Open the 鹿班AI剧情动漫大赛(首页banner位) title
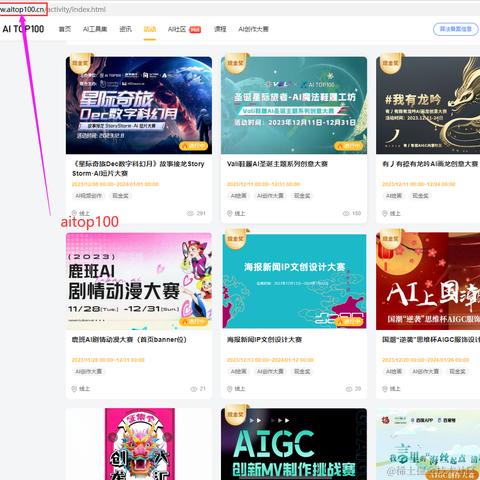This screenshot has height=480, width=480. click(x=129, y=339)
